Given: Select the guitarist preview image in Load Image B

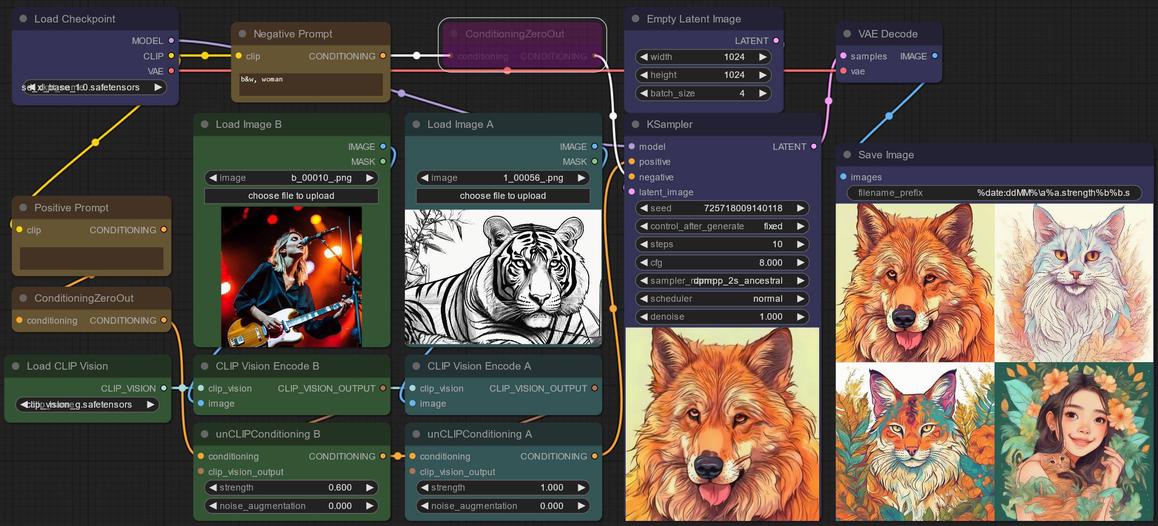Looking at the screenshot, I should coord(291,277).
